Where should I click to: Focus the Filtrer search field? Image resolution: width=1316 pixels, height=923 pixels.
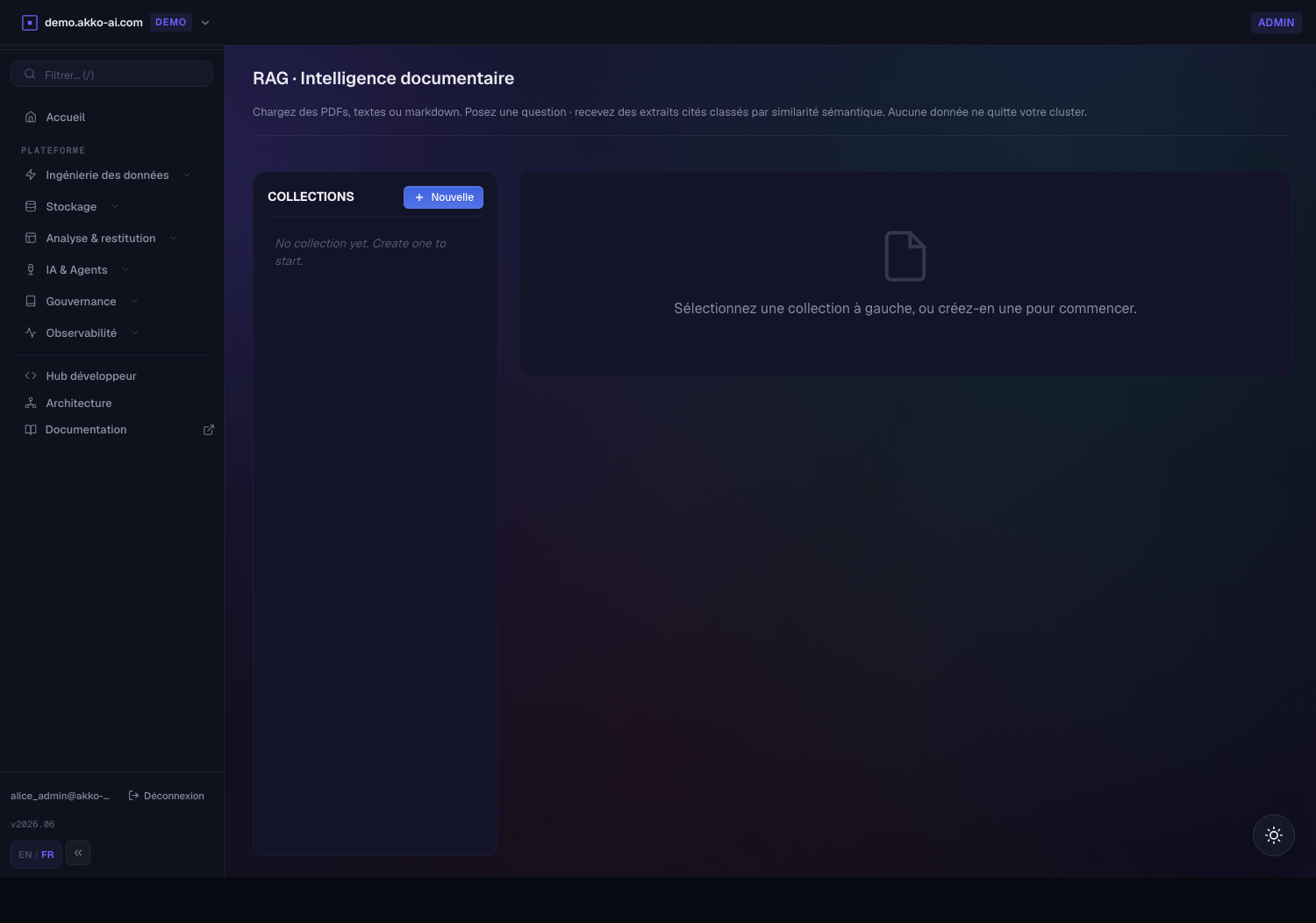pyautogui.click(x=111, y=75)
